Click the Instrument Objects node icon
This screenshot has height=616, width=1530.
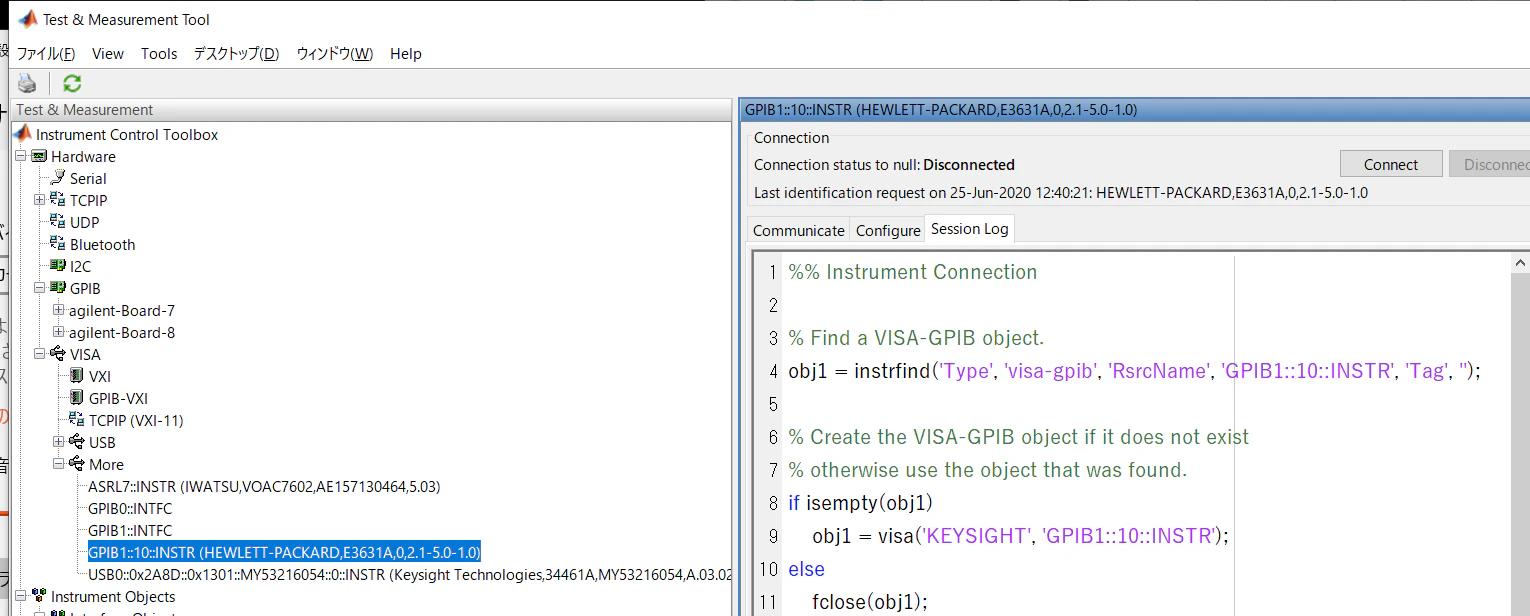39,596
